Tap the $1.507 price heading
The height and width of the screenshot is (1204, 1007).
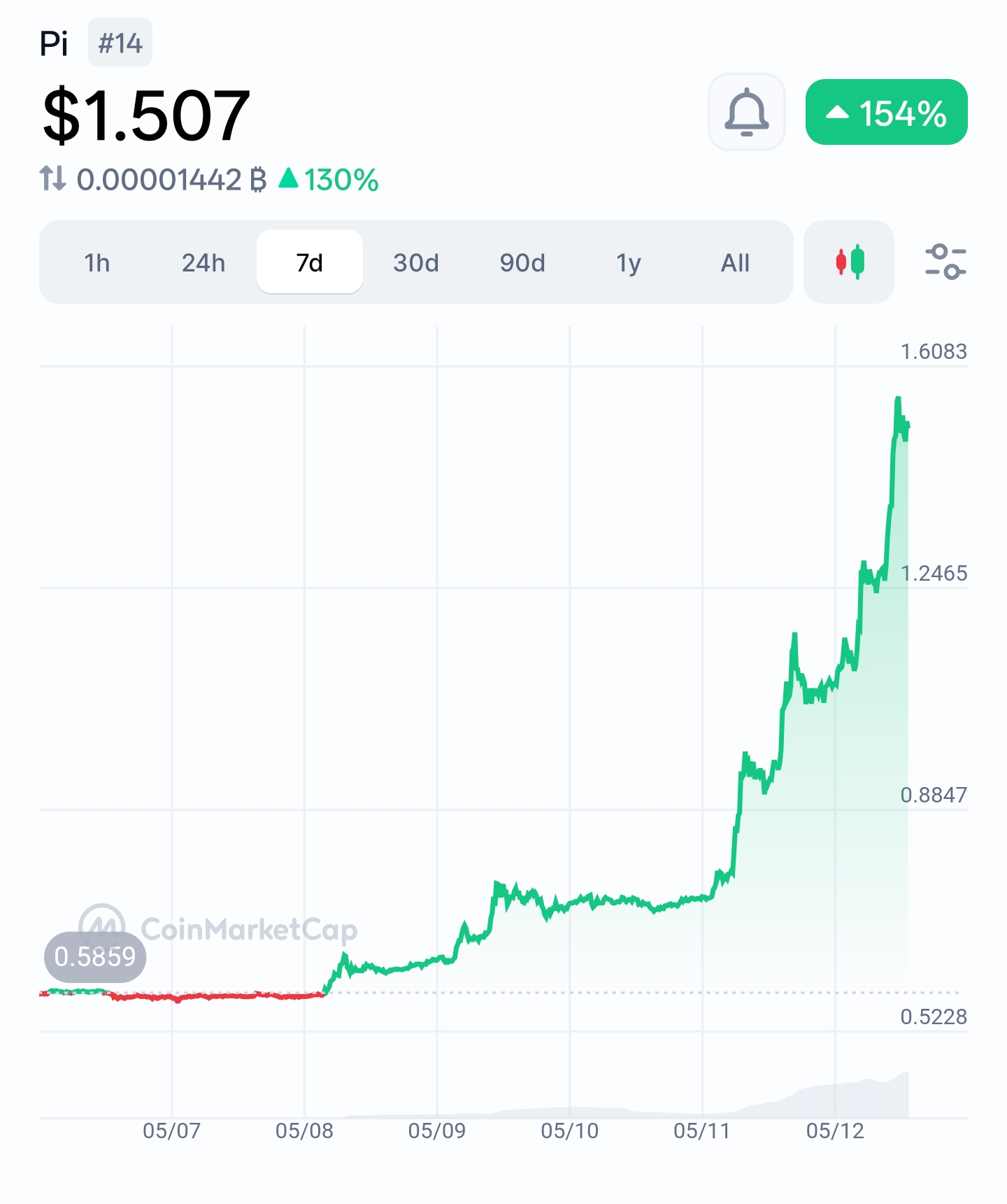(x=146, y=115)
